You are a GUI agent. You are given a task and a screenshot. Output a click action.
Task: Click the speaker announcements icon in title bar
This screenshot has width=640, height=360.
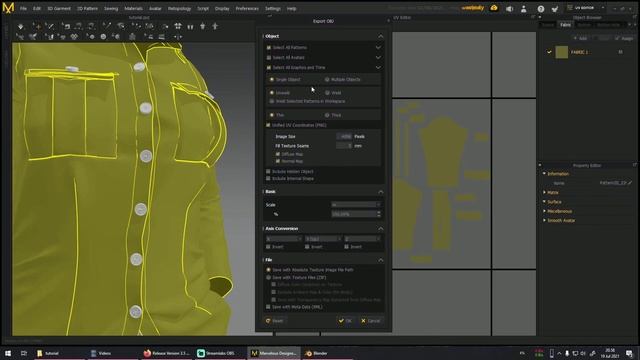tap(509, 9)
